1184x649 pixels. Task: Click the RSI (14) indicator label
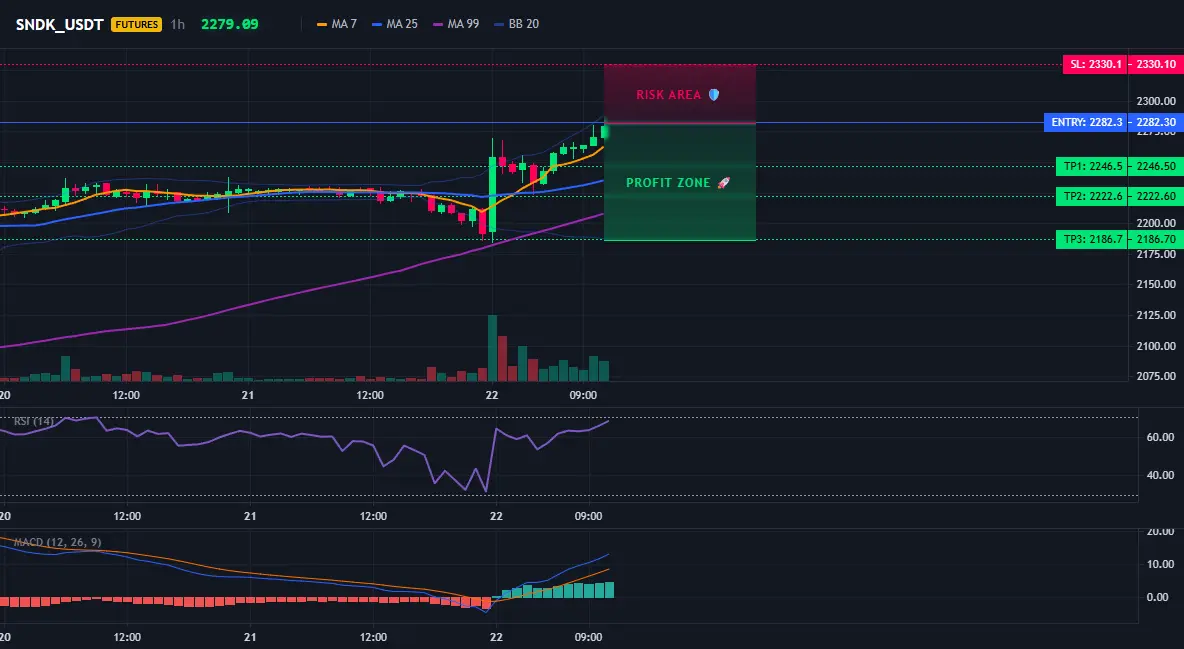pos(34,421)
